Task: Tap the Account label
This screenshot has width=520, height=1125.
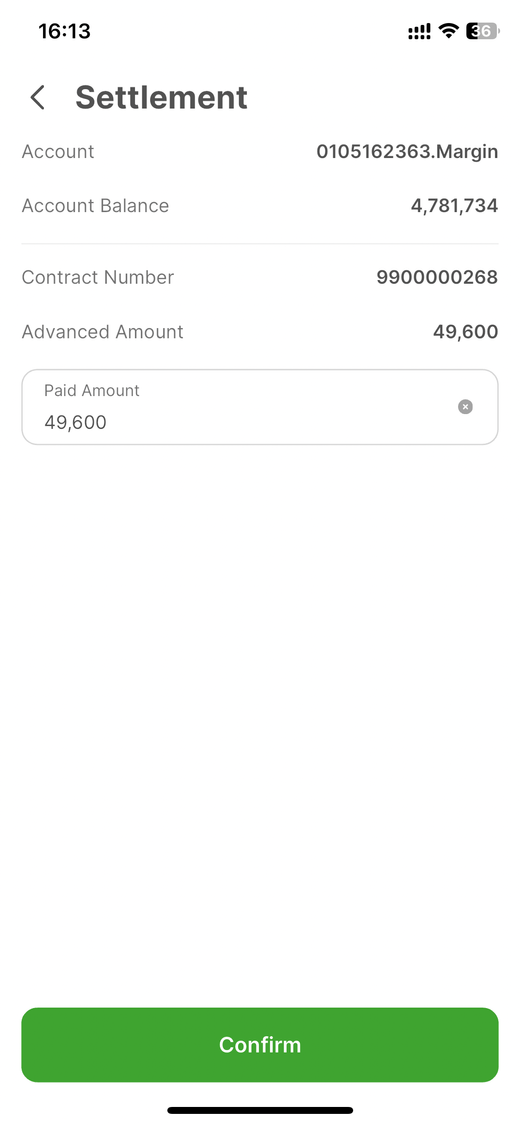Action: click(x=58, y=152)
